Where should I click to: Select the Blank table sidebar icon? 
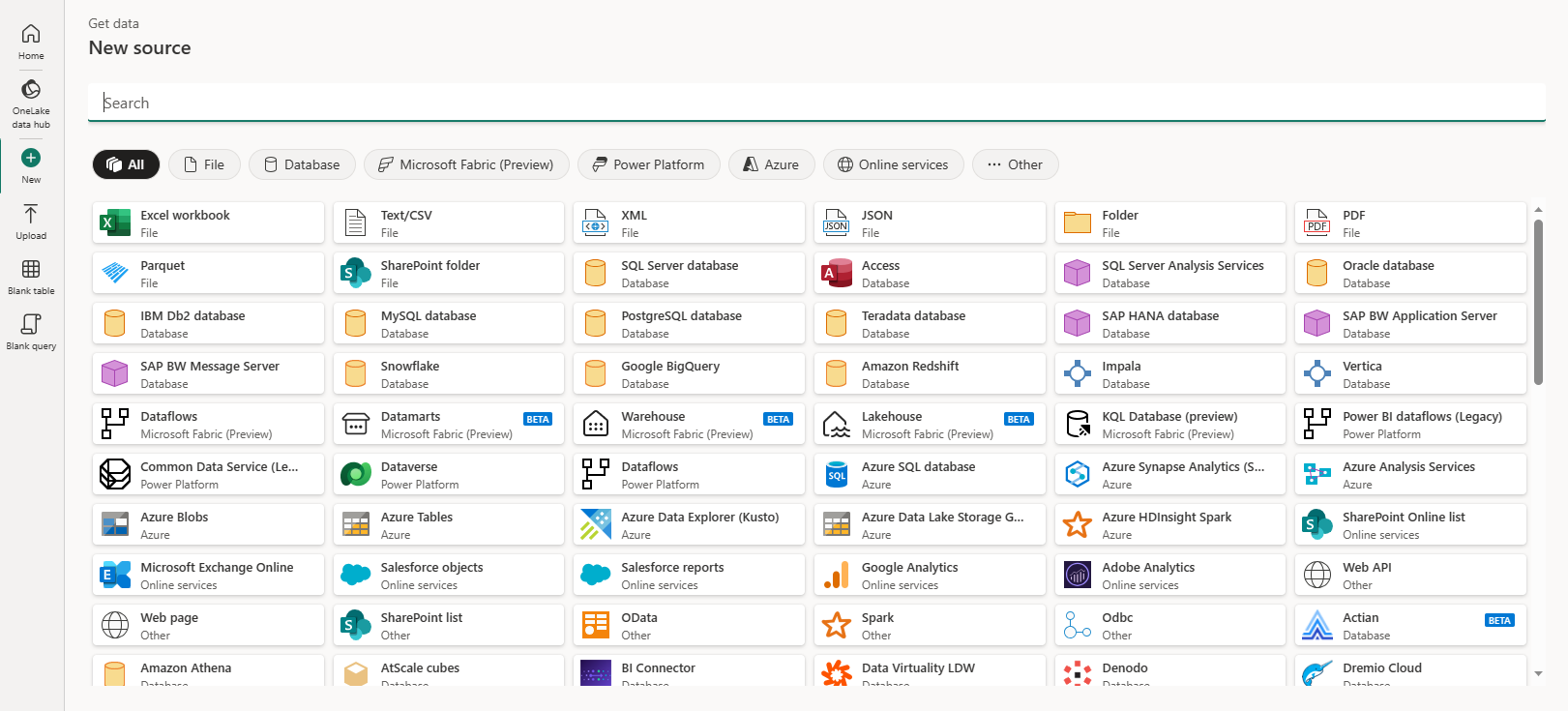[x=31, y=269]
